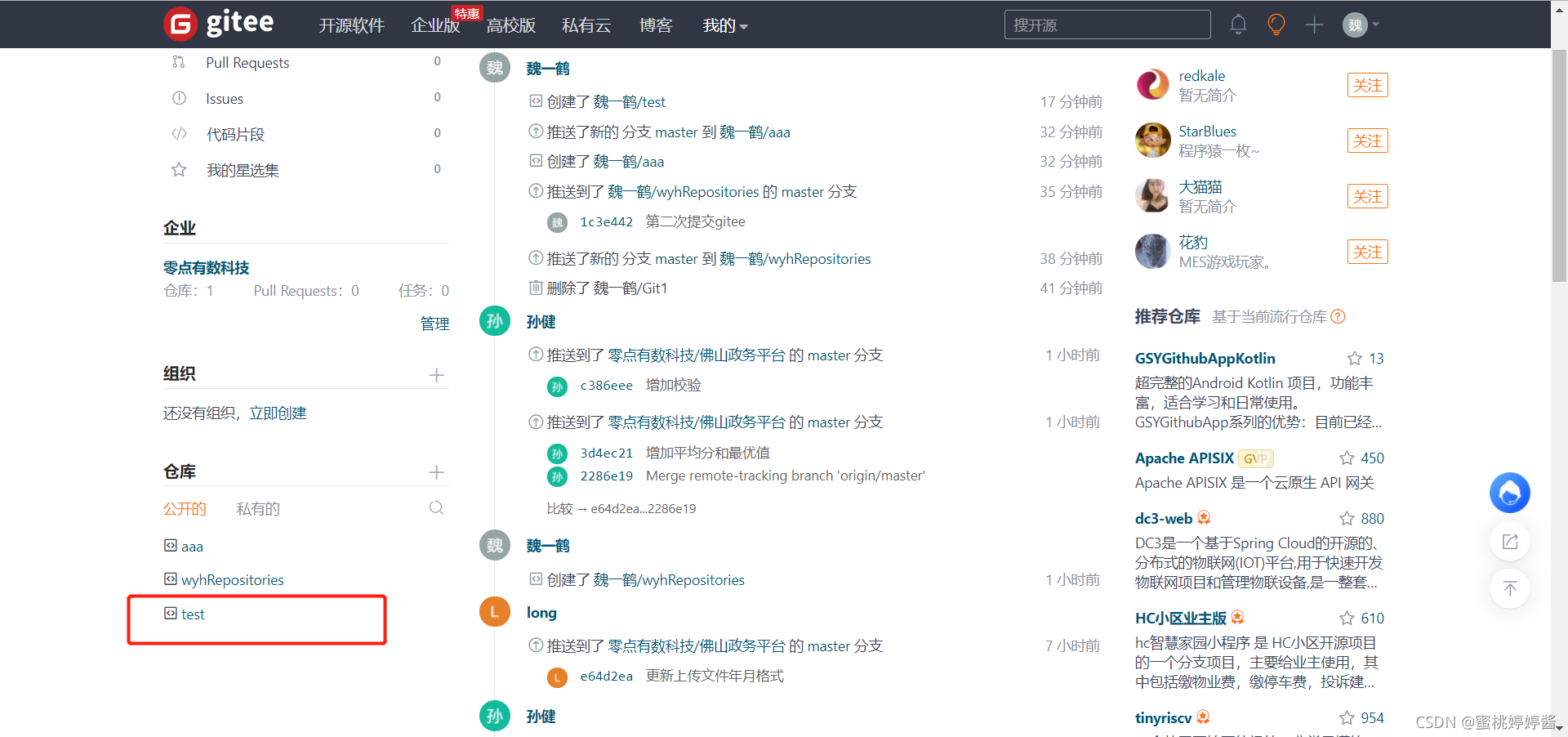The image size is (1568, 737).
Task: Click the Pull Requests branch icon
Action: (x=179, y=62)
